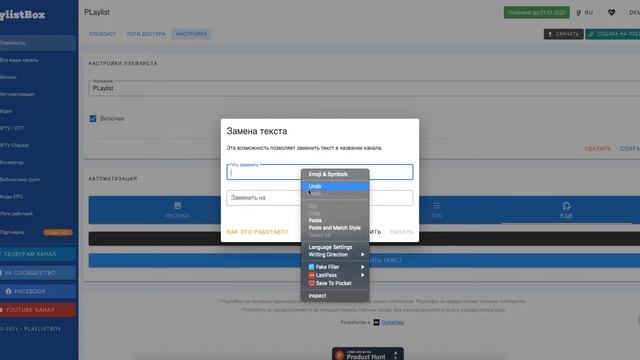This screenshot has height=360, width=640.
Task: Toggle the Включен checkbox
Action: click(x=93, y=119)
